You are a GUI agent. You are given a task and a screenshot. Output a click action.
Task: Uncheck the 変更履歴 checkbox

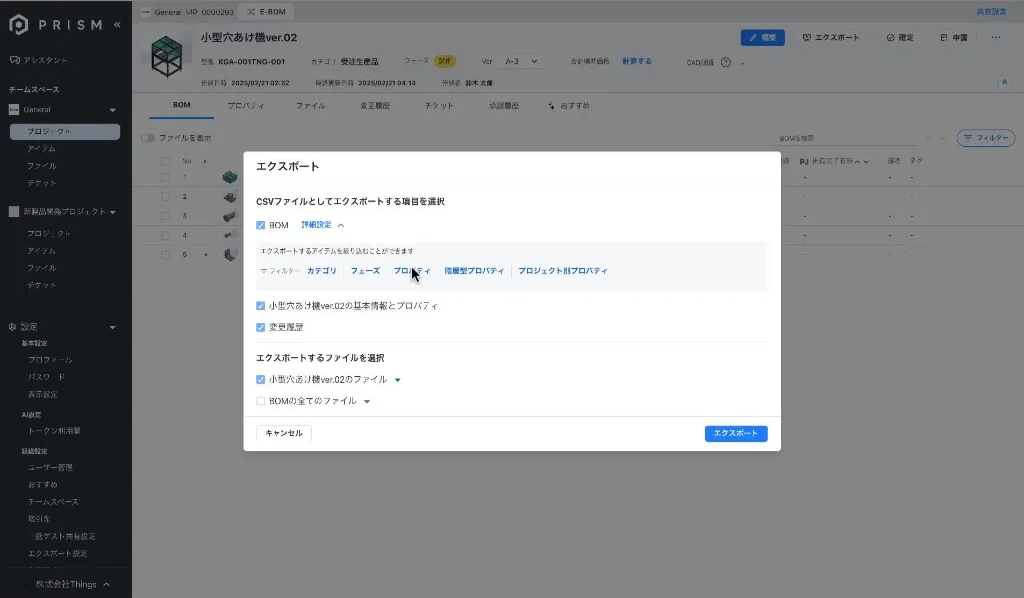point(261,327)
